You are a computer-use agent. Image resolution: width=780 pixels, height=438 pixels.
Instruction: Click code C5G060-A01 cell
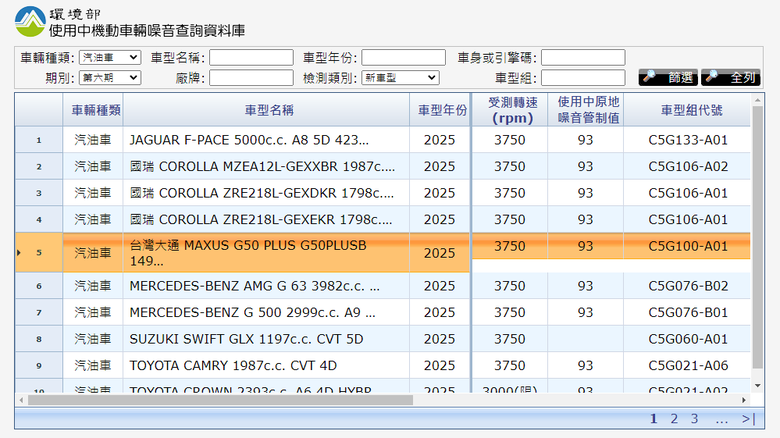point(687,339)
